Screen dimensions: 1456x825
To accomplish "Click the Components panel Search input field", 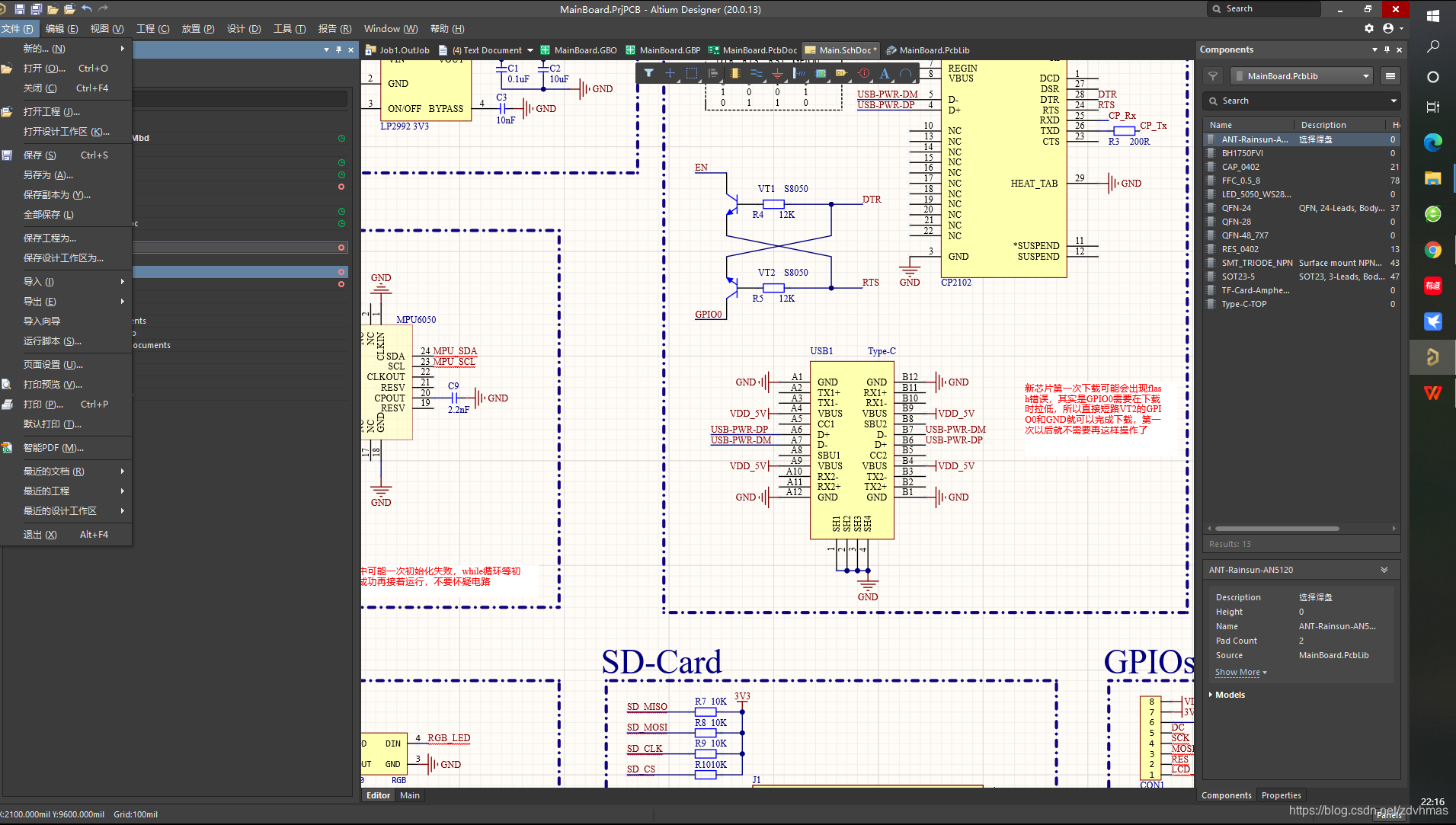I will (1302, 101).
